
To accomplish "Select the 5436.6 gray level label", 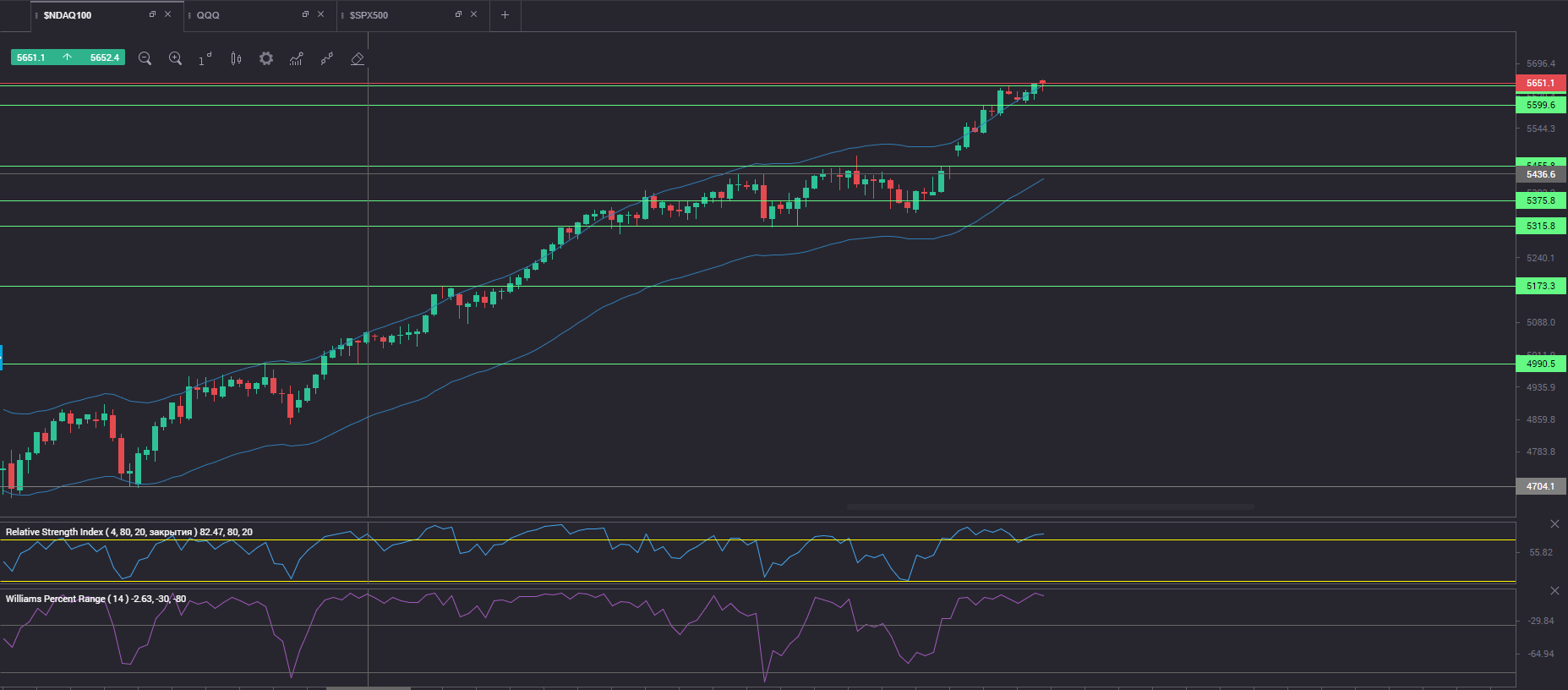I will tap(1541, 174).
